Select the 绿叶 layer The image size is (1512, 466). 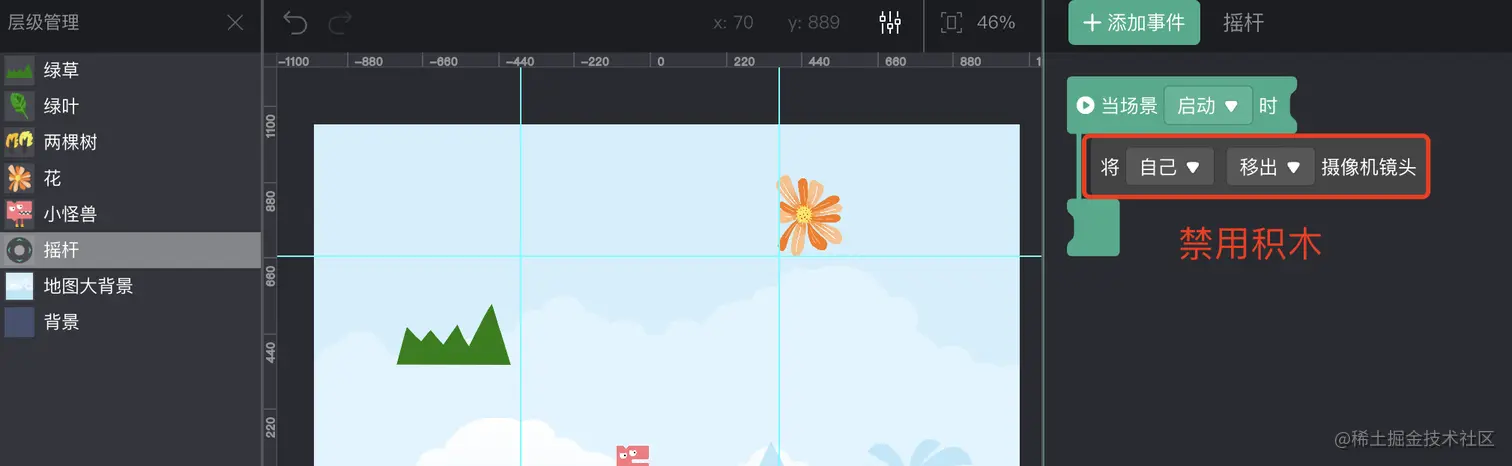tap(130, 106)
